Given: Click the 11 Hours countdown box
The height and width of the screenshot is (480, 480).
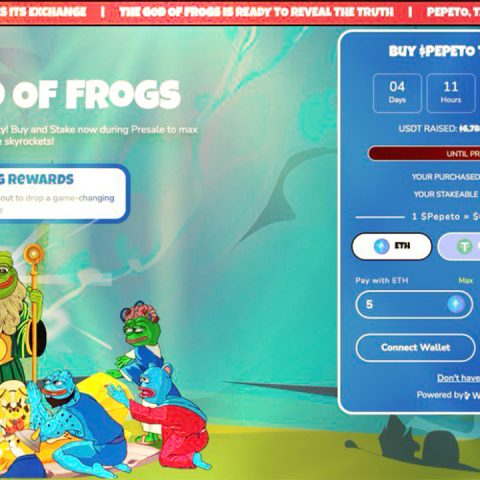Looking at the screenshot, I should click(451, 93).
